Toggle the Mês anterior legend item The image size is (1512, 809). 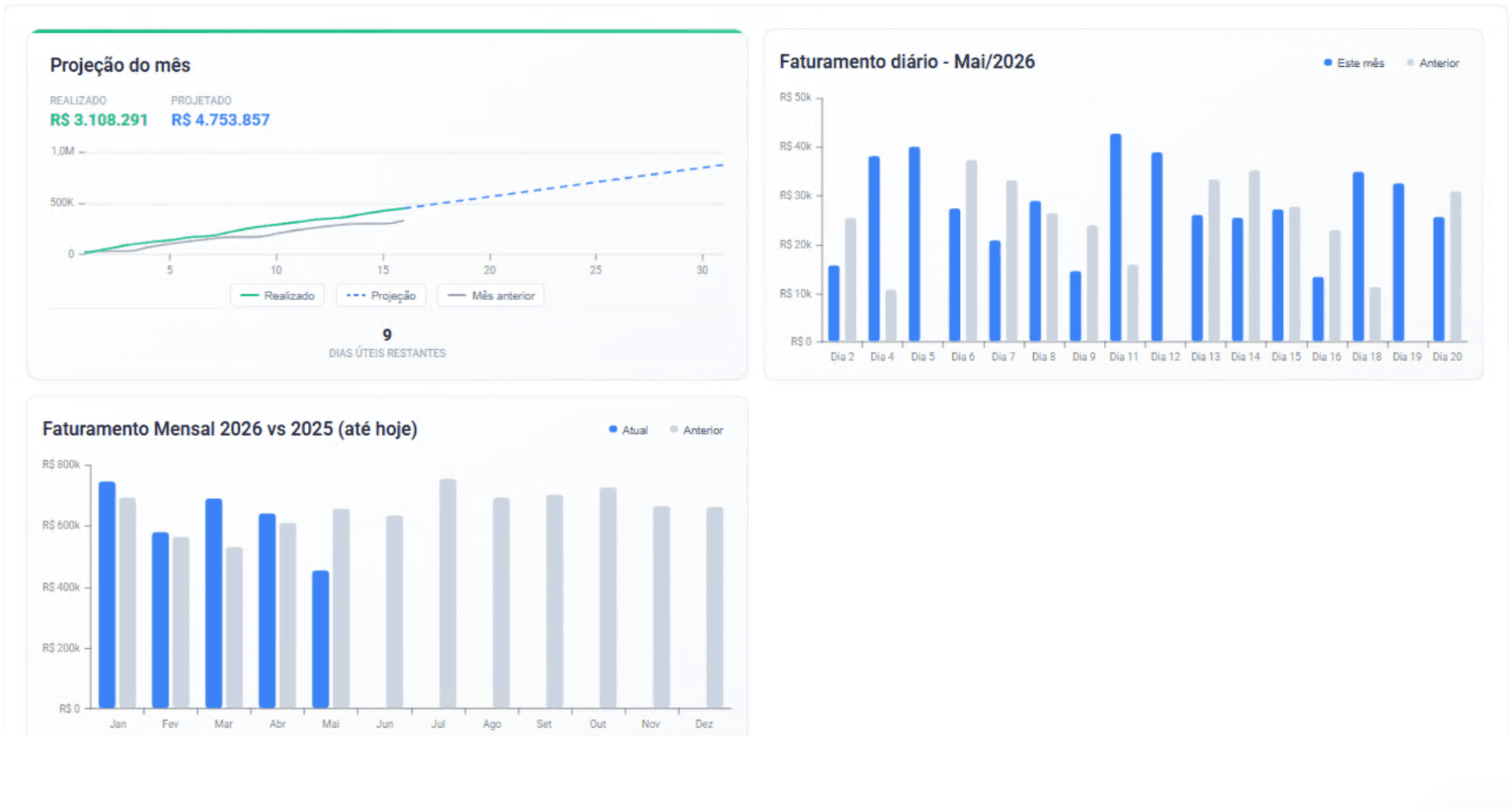coord(491,295)
